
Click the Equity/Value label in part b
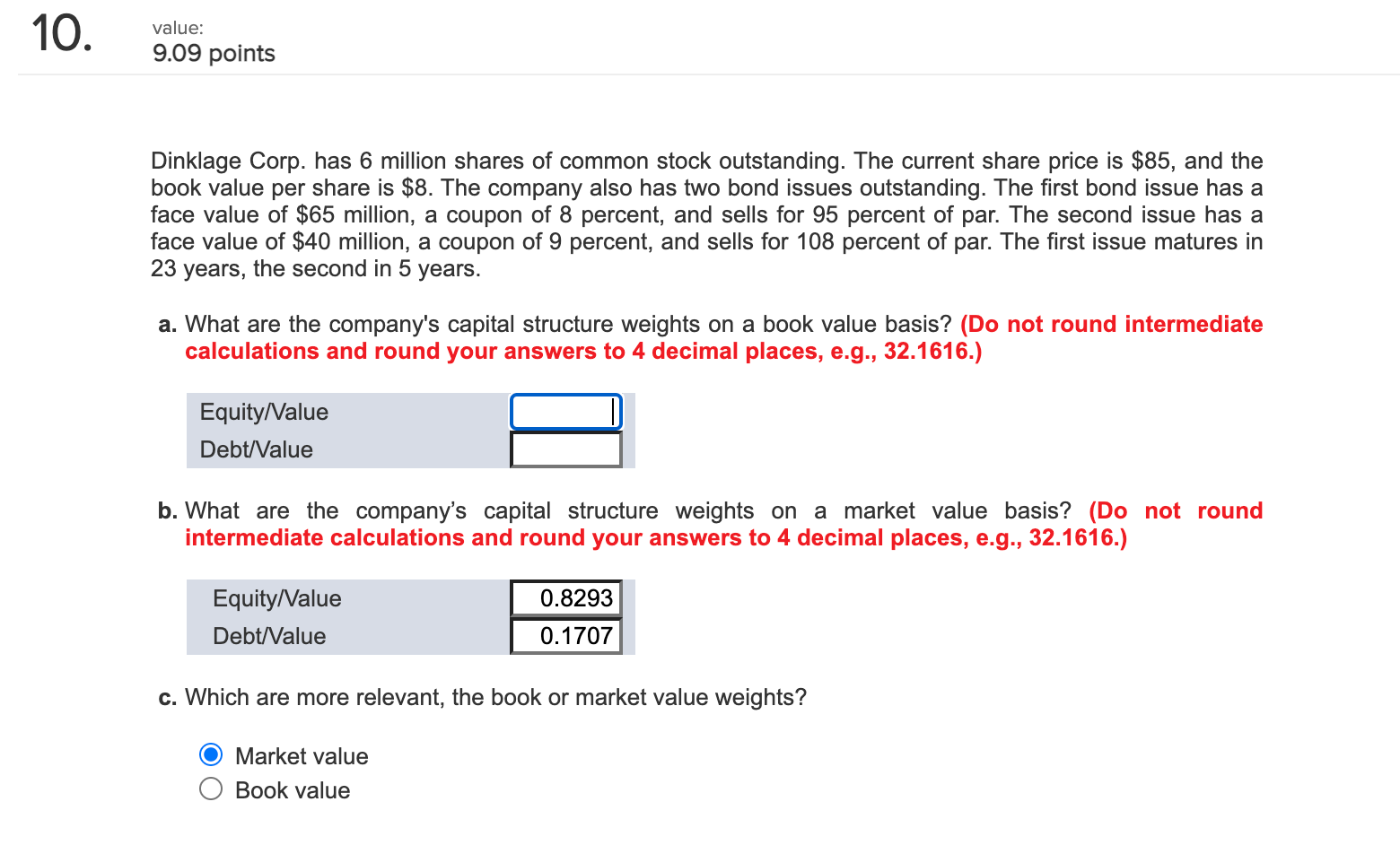tap(276, 597)
